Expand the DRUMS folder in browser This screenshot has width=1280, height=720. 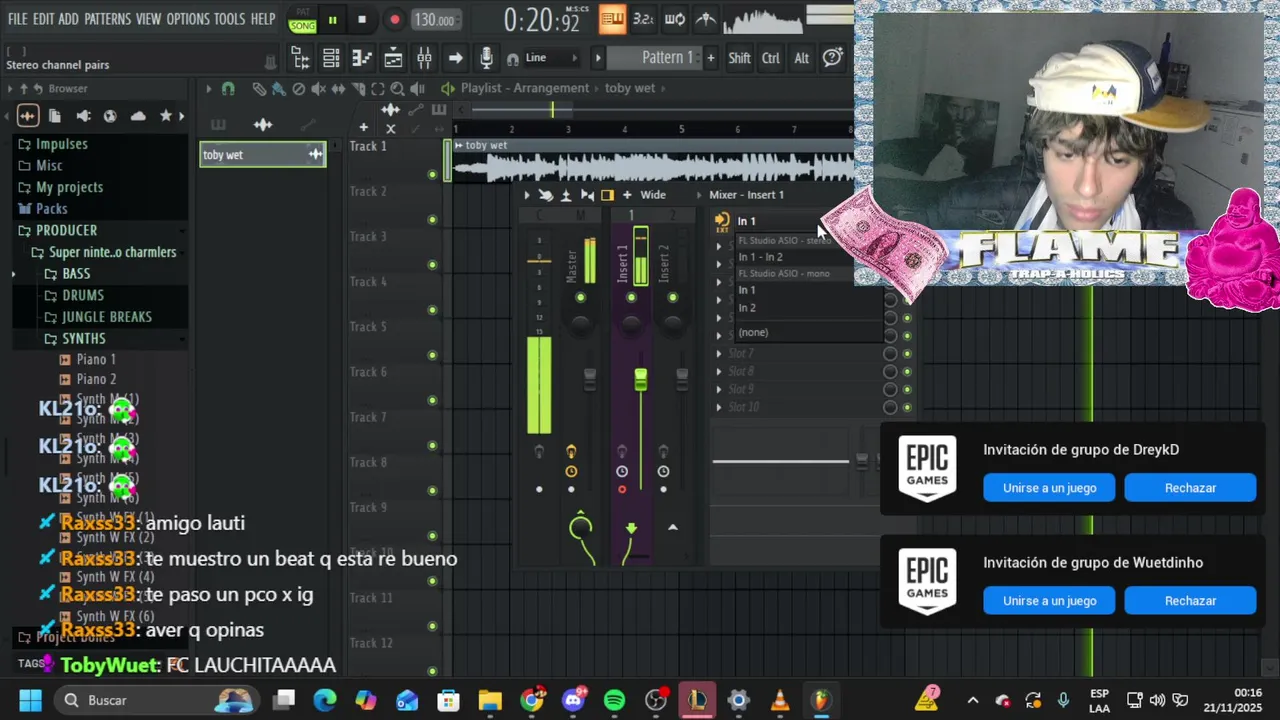tap(83, 295)
